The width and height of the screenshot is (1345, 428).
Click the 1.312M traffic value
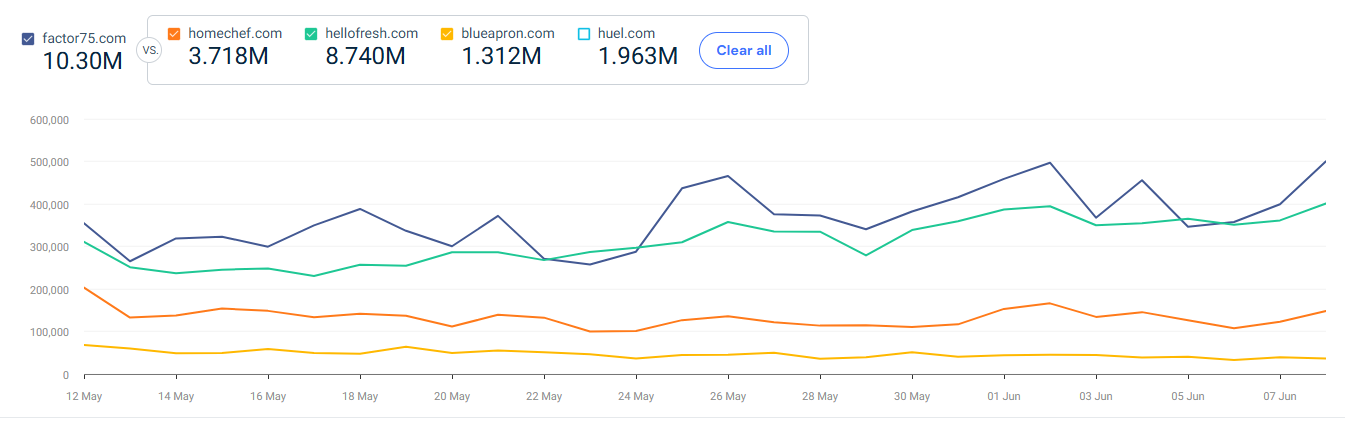pyautogui.click(x=501, y=56)
